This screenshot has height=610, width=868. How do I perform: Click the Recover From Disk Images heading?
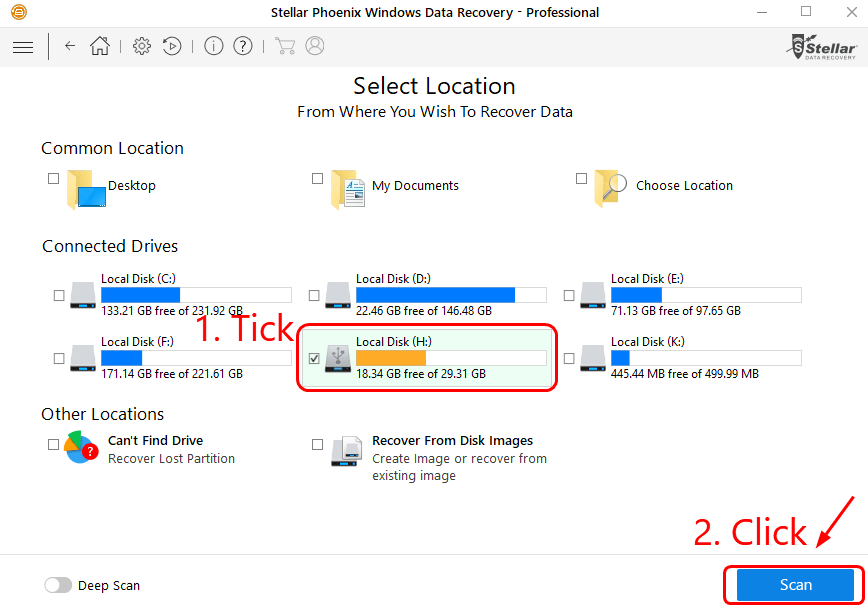[452, 441]
